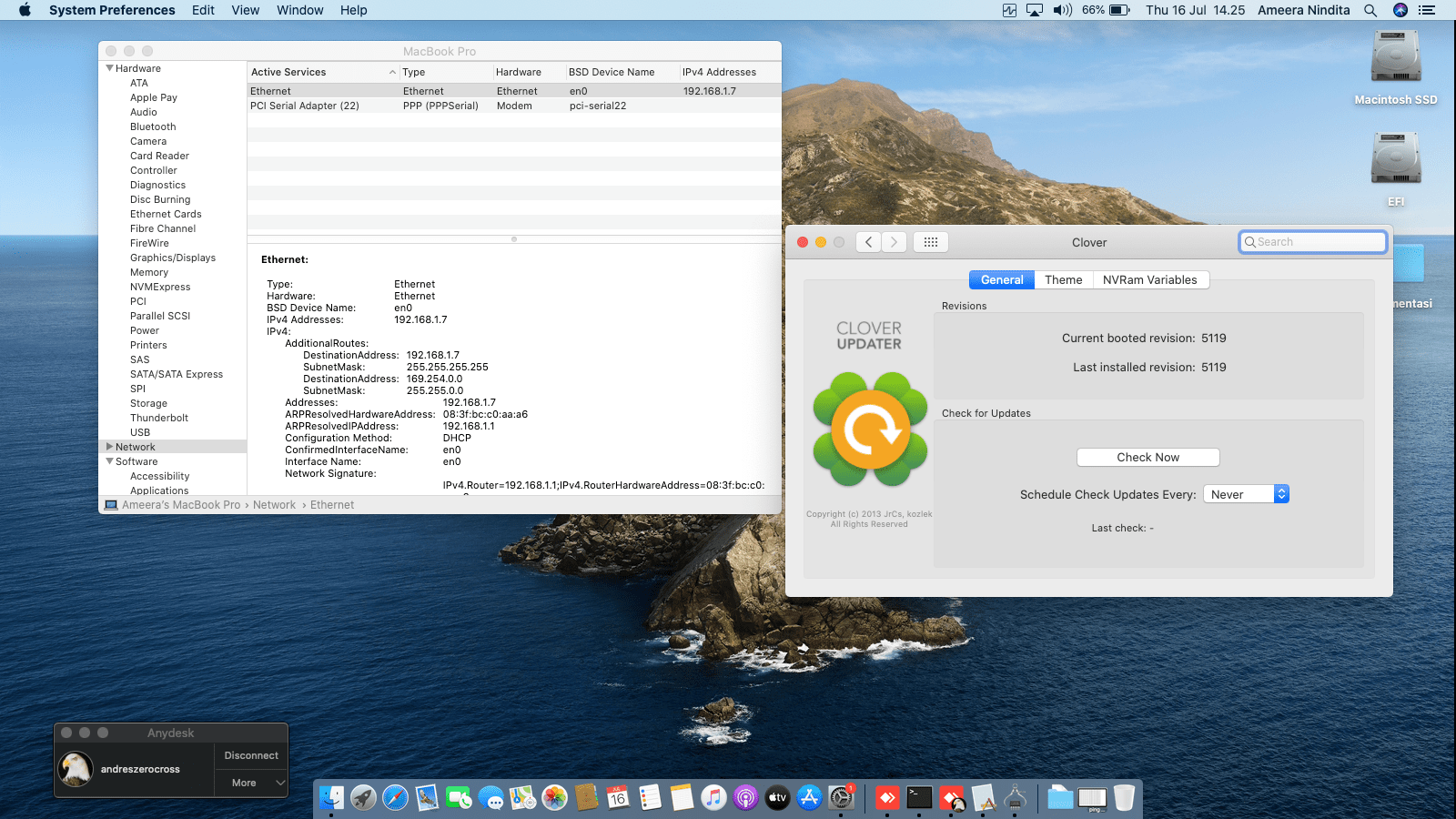The height and width of the screenshot is (819, 1456).
Task: Expand the More menu in Anydesk
Action: (251, 783)
